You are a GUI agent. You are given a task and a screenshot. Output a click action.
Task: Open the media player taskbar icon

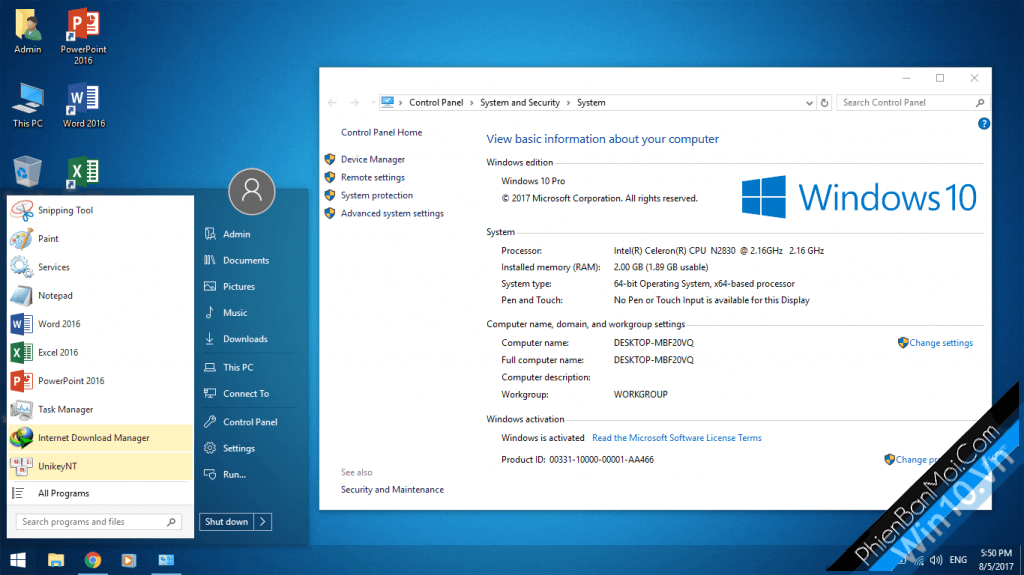click(x=129, y=560)
